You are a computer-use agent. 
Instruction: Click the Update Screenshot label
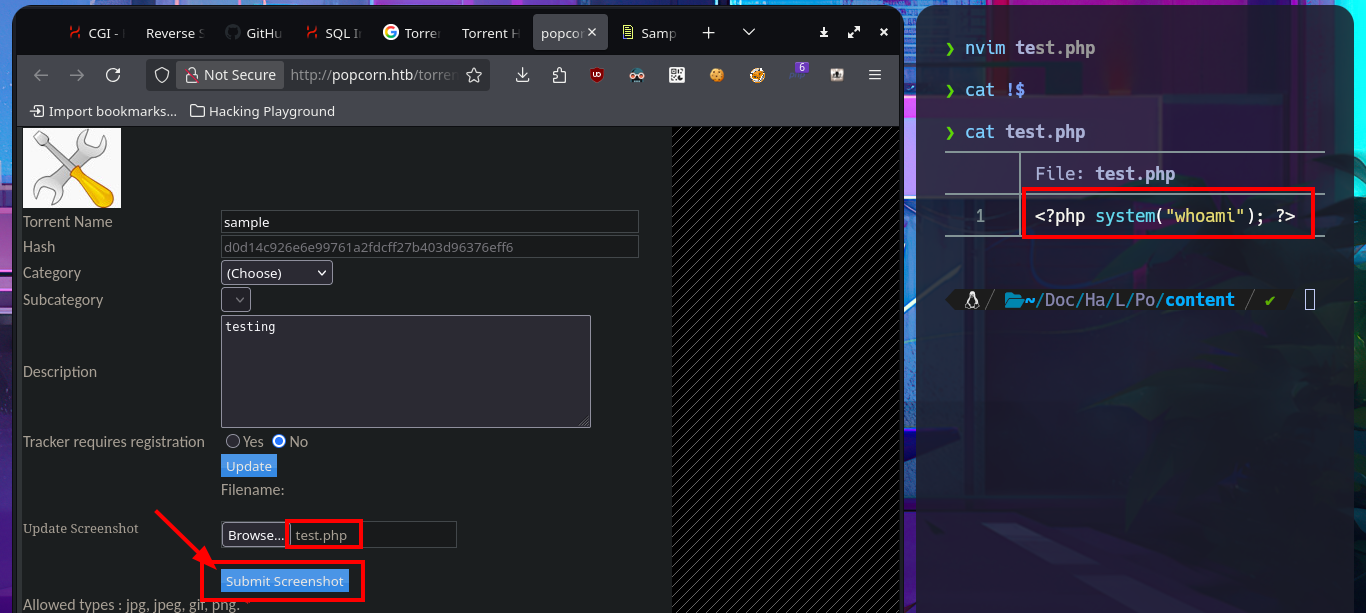pos(81,528)
